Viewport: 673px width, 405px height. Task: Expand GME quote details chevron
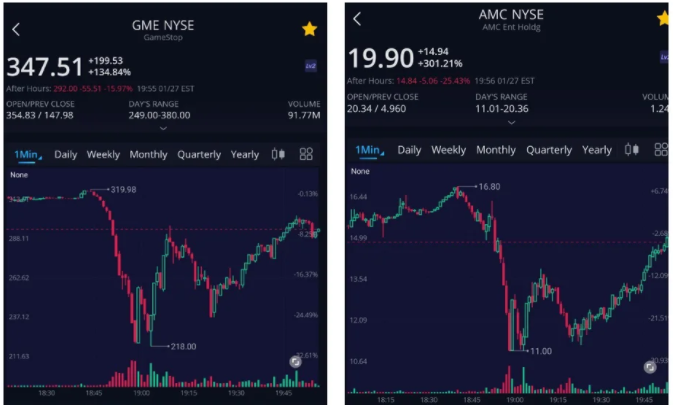pos(163,128)
